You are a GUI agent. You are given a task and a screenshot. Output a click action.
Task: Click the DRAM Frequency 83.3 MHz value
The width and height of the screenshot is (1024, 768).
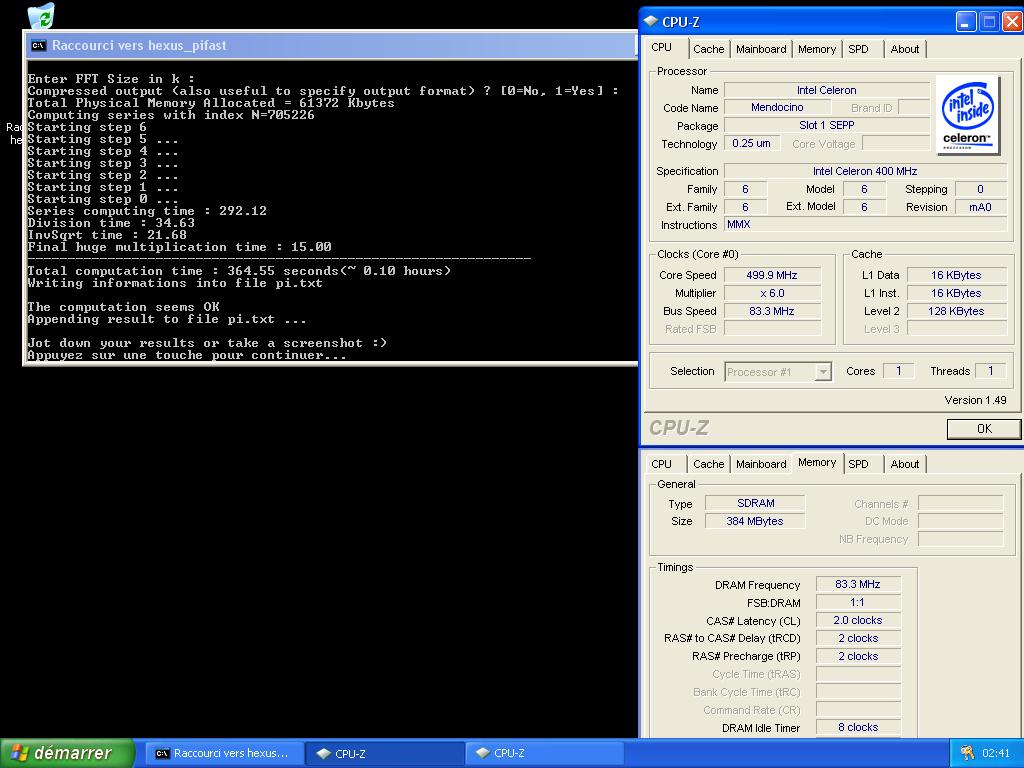pos(858,584)
